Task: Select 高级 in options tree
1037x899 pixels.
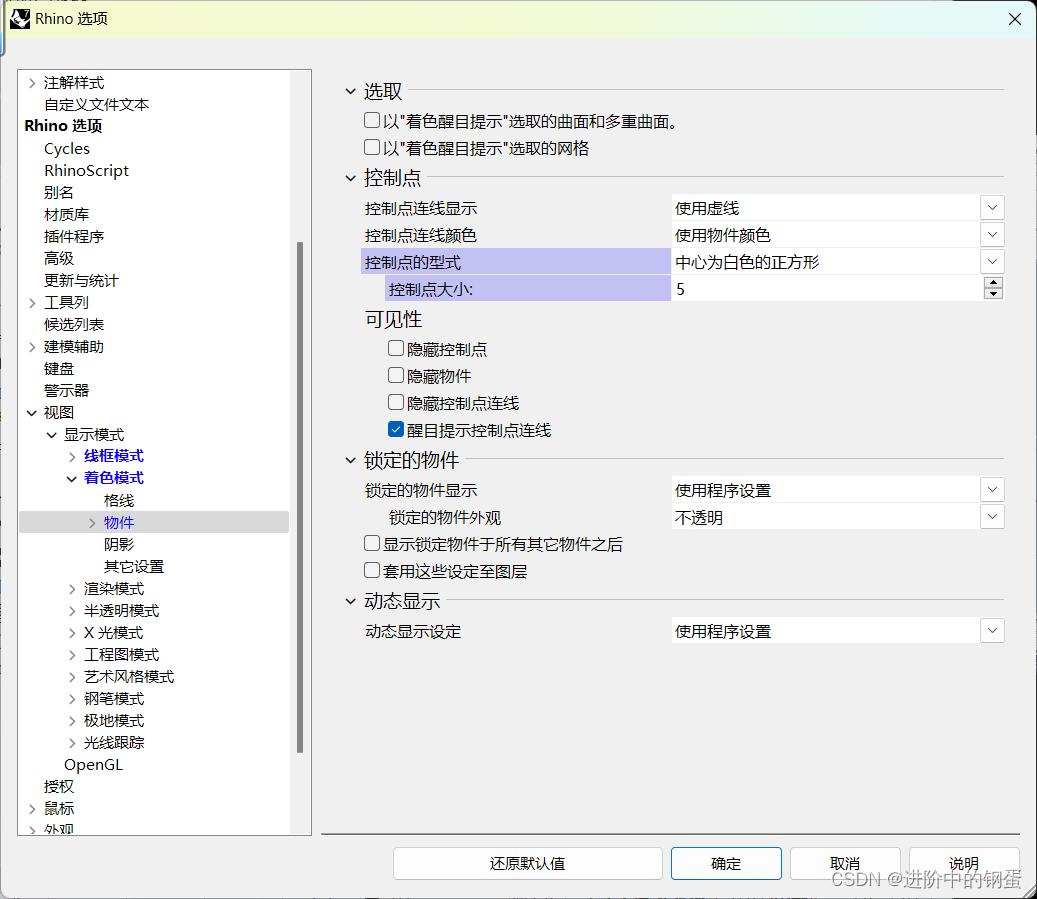Action: click(x=59, y=258)
